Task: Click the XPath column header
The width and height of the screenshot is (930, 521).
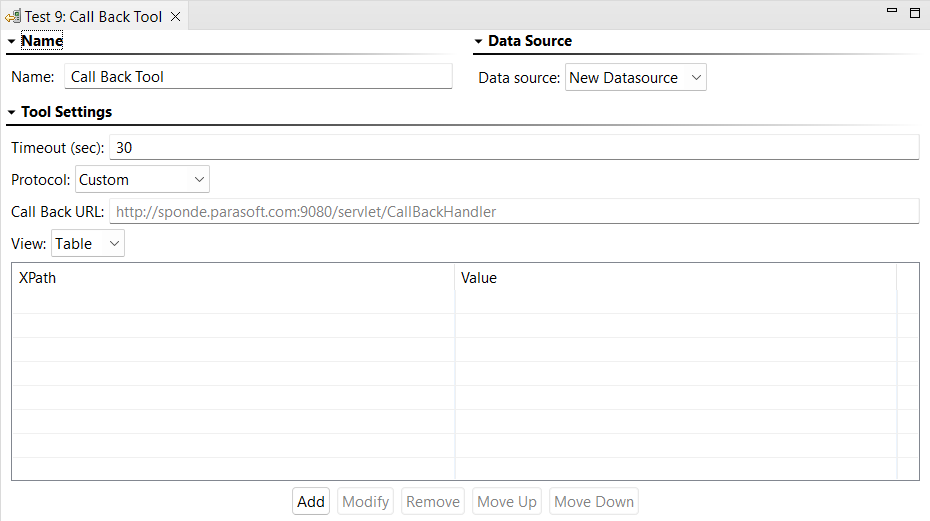Action: pos(233,278)
